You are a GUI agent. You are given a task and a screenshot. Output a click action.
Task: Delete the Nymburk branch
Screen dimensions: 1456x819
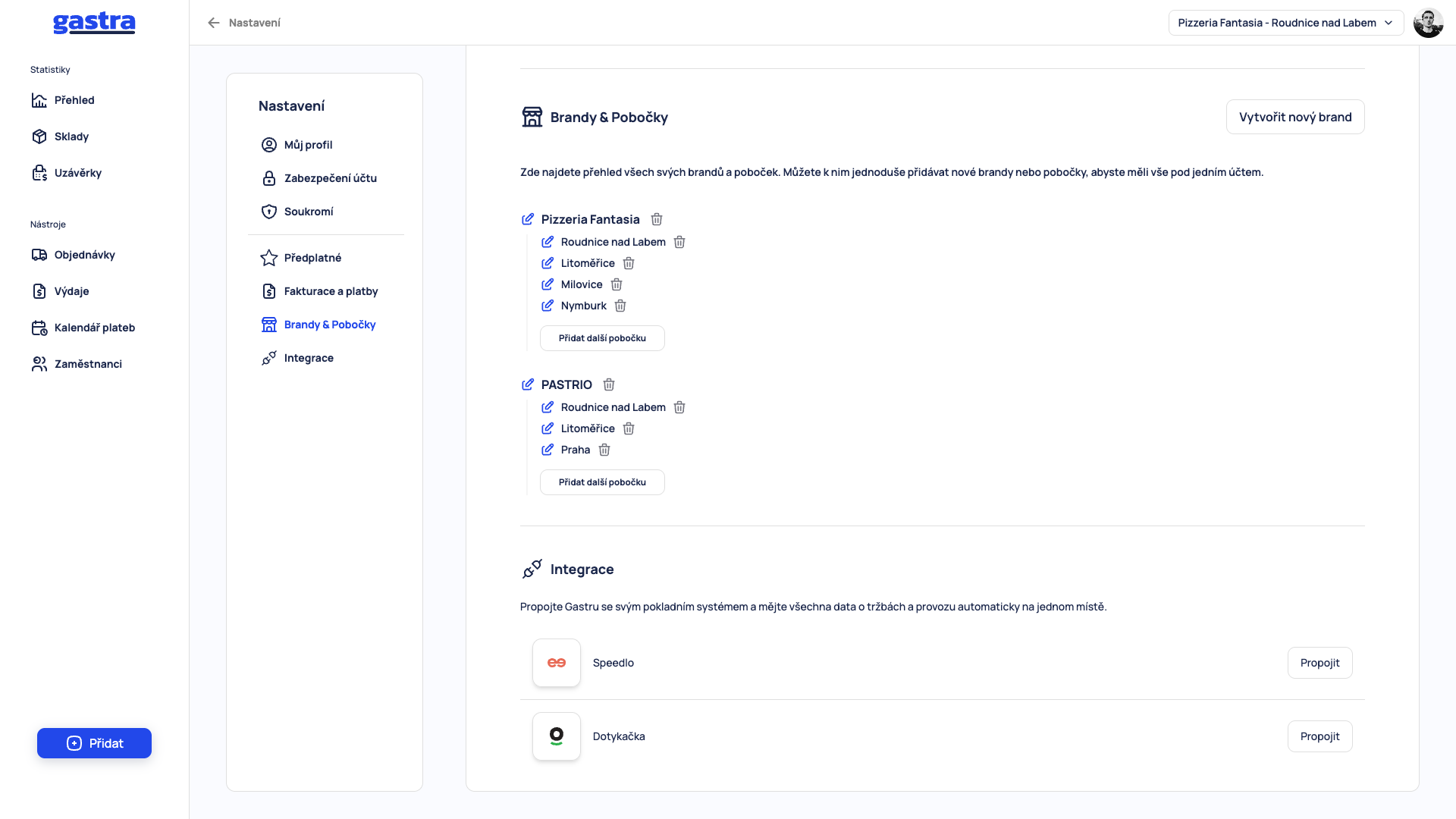tap(620, 306)
